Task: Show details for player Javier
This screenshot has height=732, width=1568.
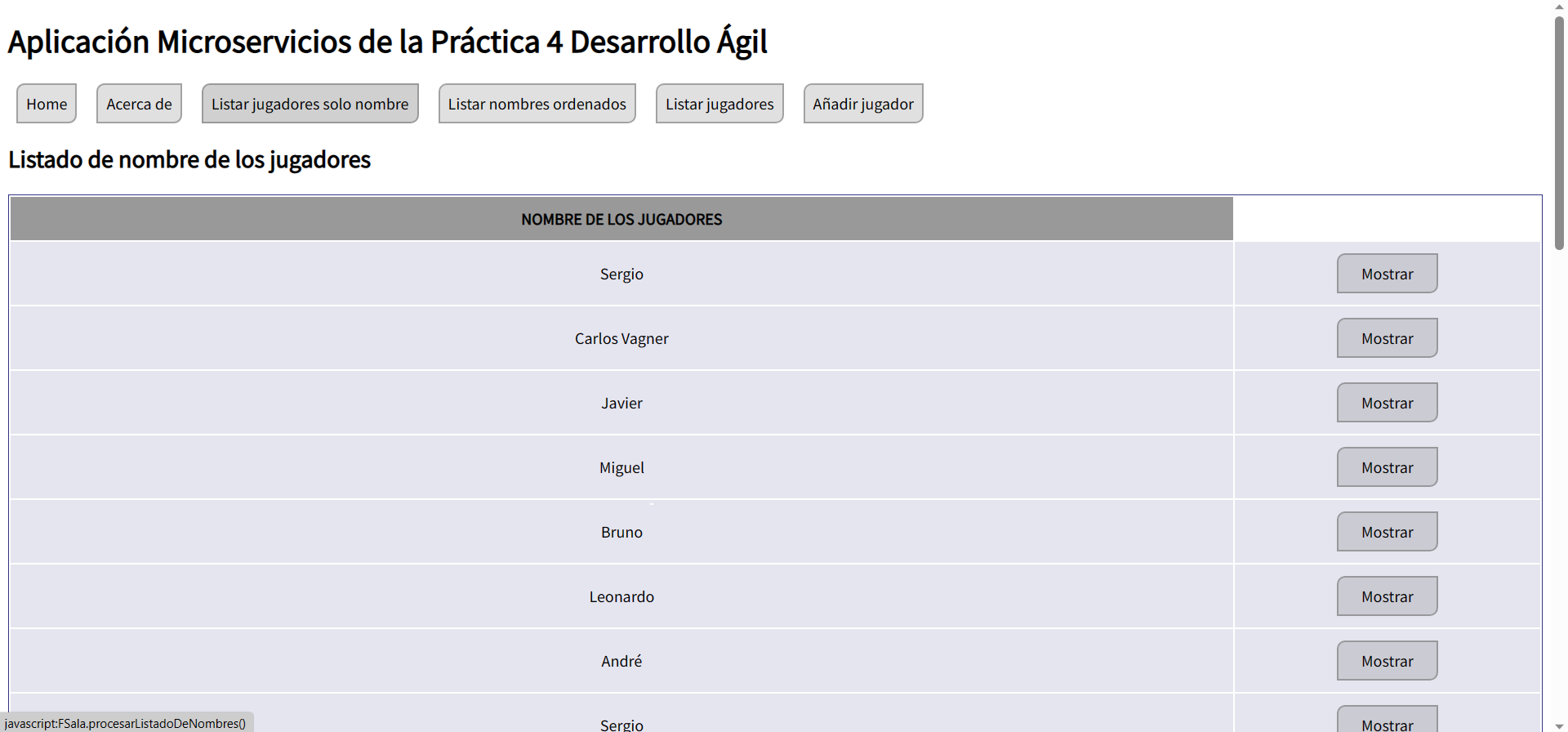Action: (1386, 402)
